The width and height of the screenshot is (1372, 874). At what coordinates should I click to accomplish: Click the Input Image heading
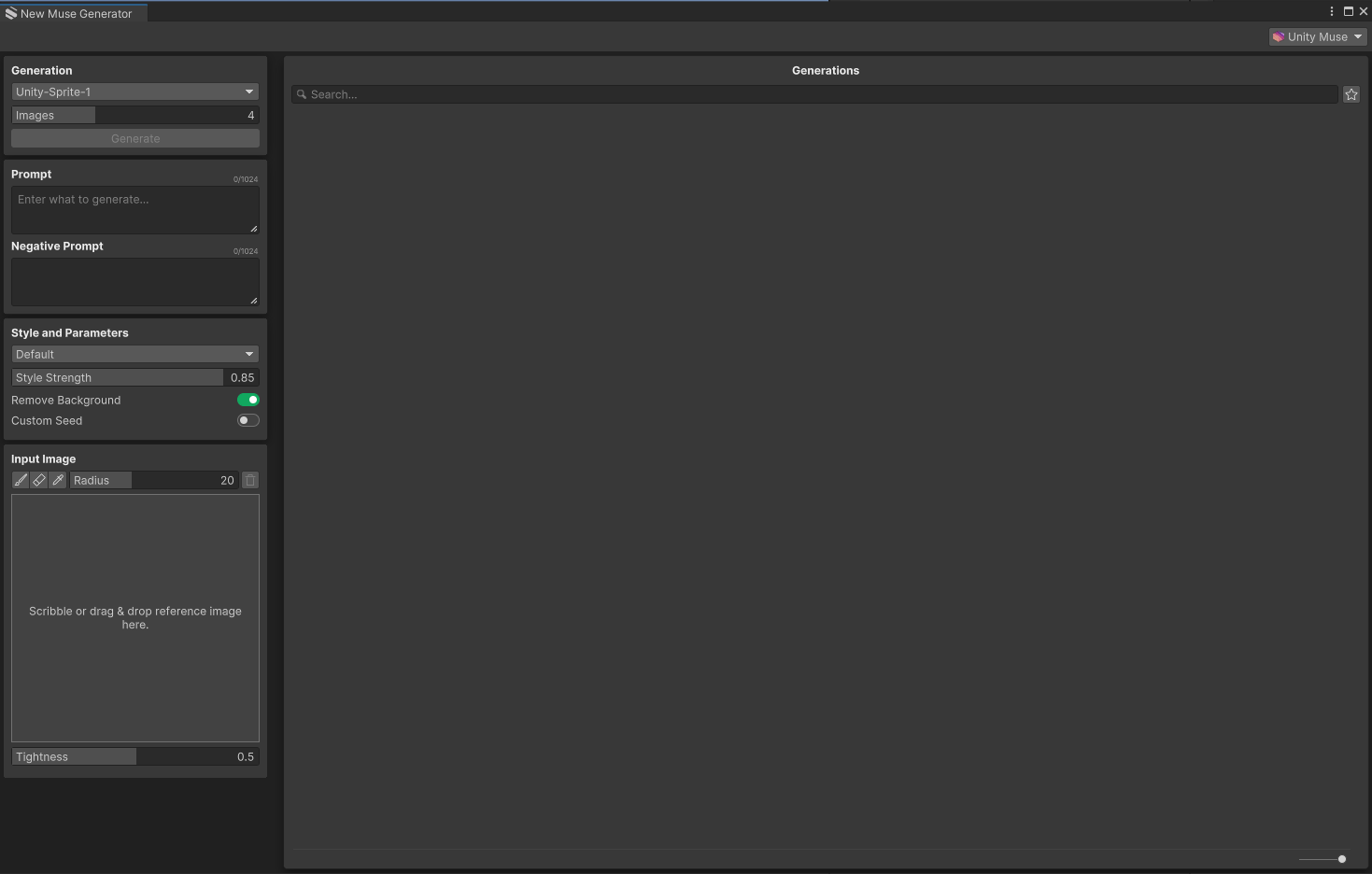click(43, 458)
